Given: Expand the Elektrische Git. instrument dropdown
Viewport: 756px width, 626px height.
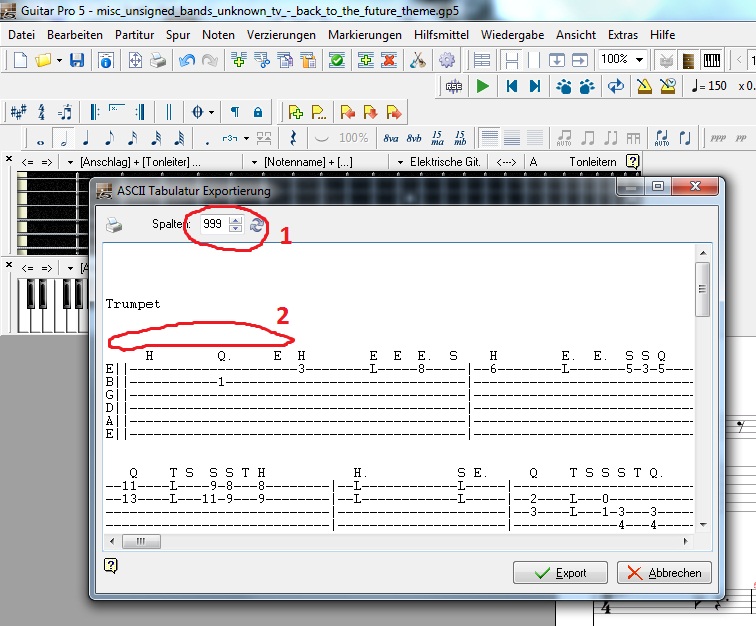Looking at the screenshot, I should point(400,162).
